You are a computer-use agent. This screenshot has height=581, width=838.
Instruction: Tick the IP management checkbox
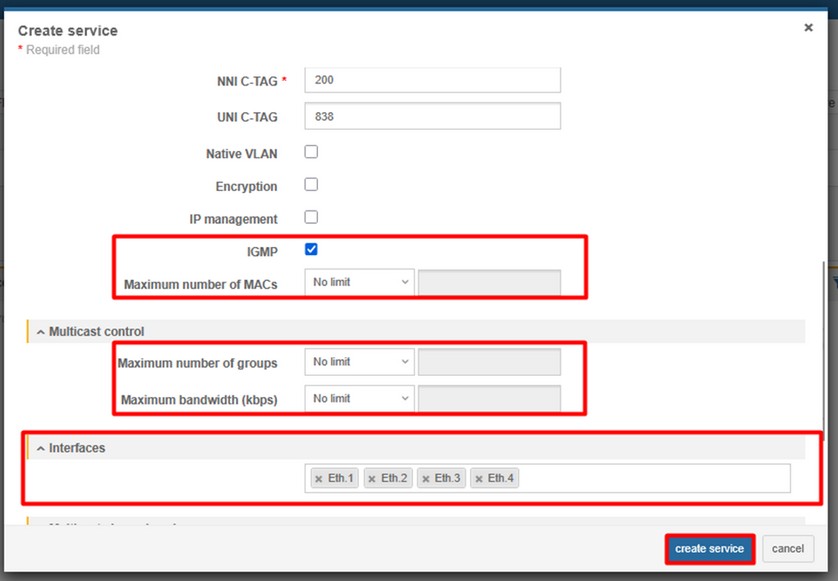coord(311,217)
